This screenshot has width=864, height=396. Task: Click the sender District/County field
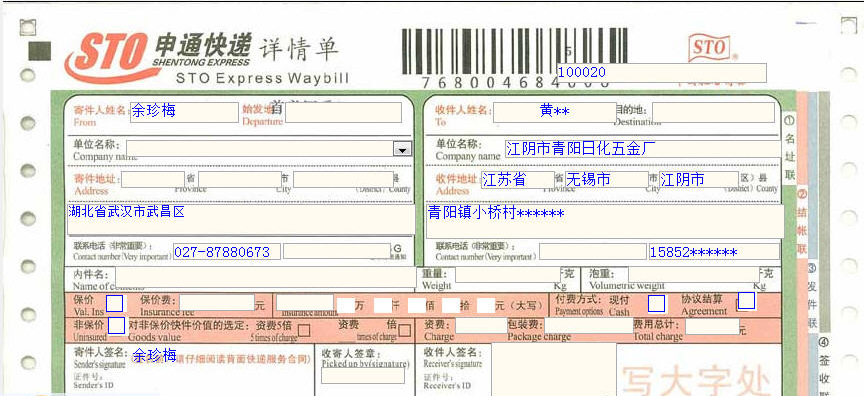(343, 180)
